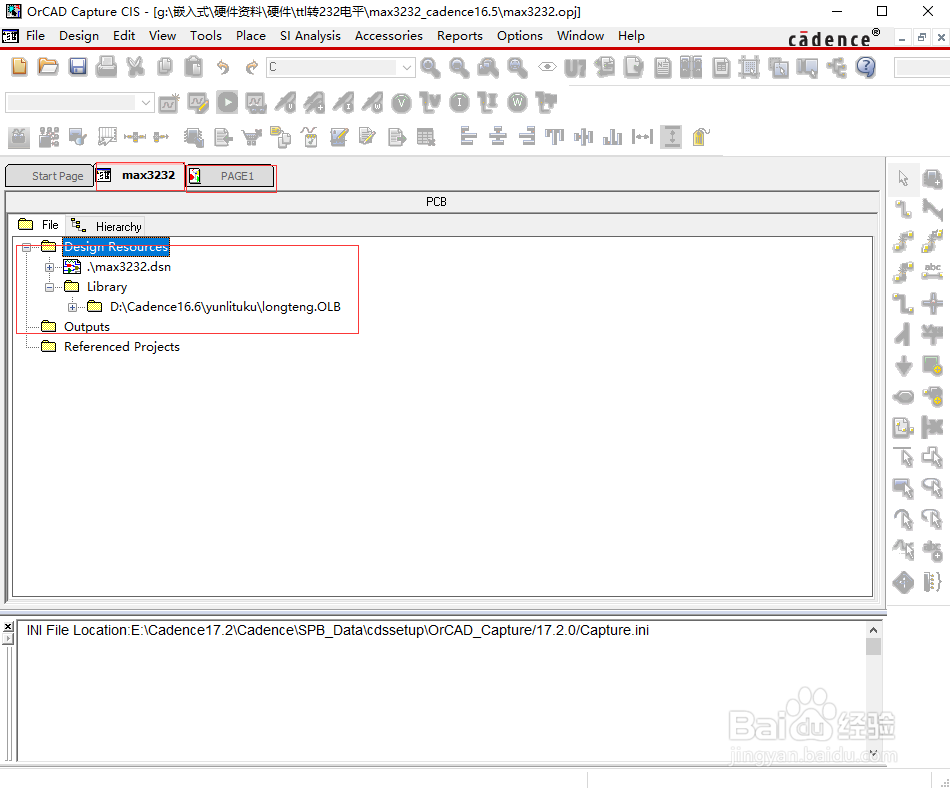Open the Help menu
Screen dimensions: 950x788
point(631,36)
